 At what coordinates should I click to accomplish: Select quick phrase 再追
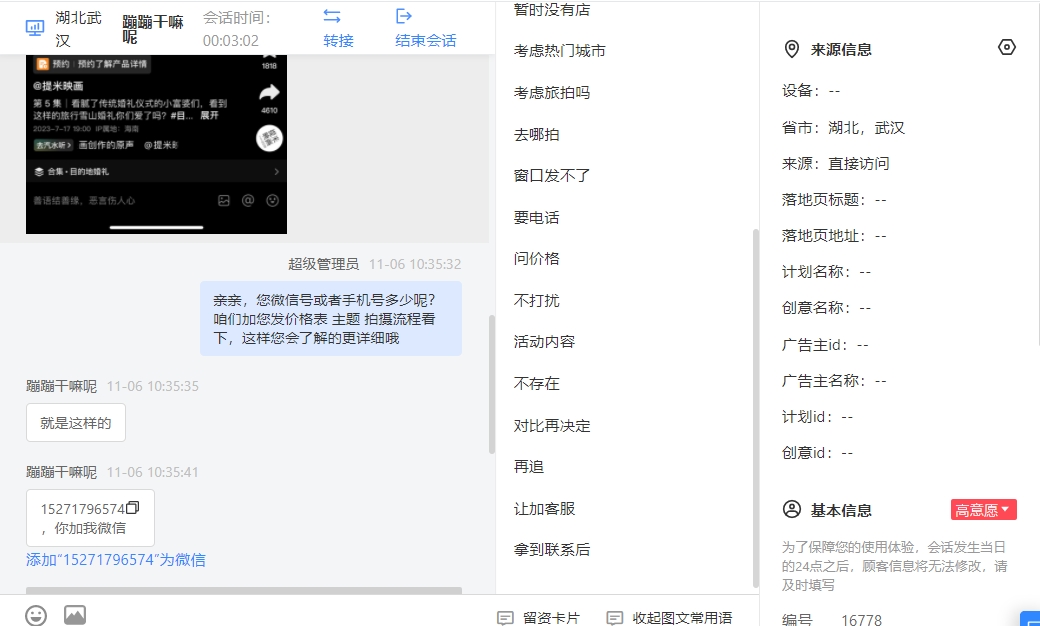529,466
